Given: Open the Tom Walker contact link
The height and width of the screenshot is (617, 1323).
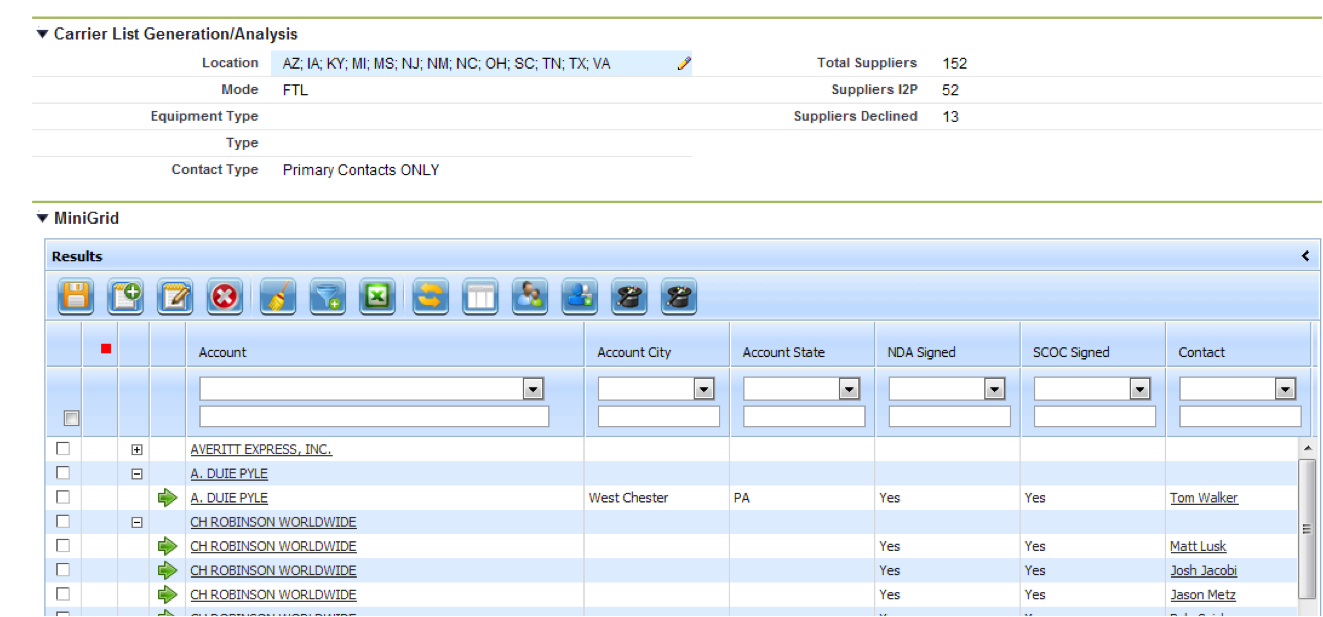Looking at the screenshot, I should (x=1203, y=498).
